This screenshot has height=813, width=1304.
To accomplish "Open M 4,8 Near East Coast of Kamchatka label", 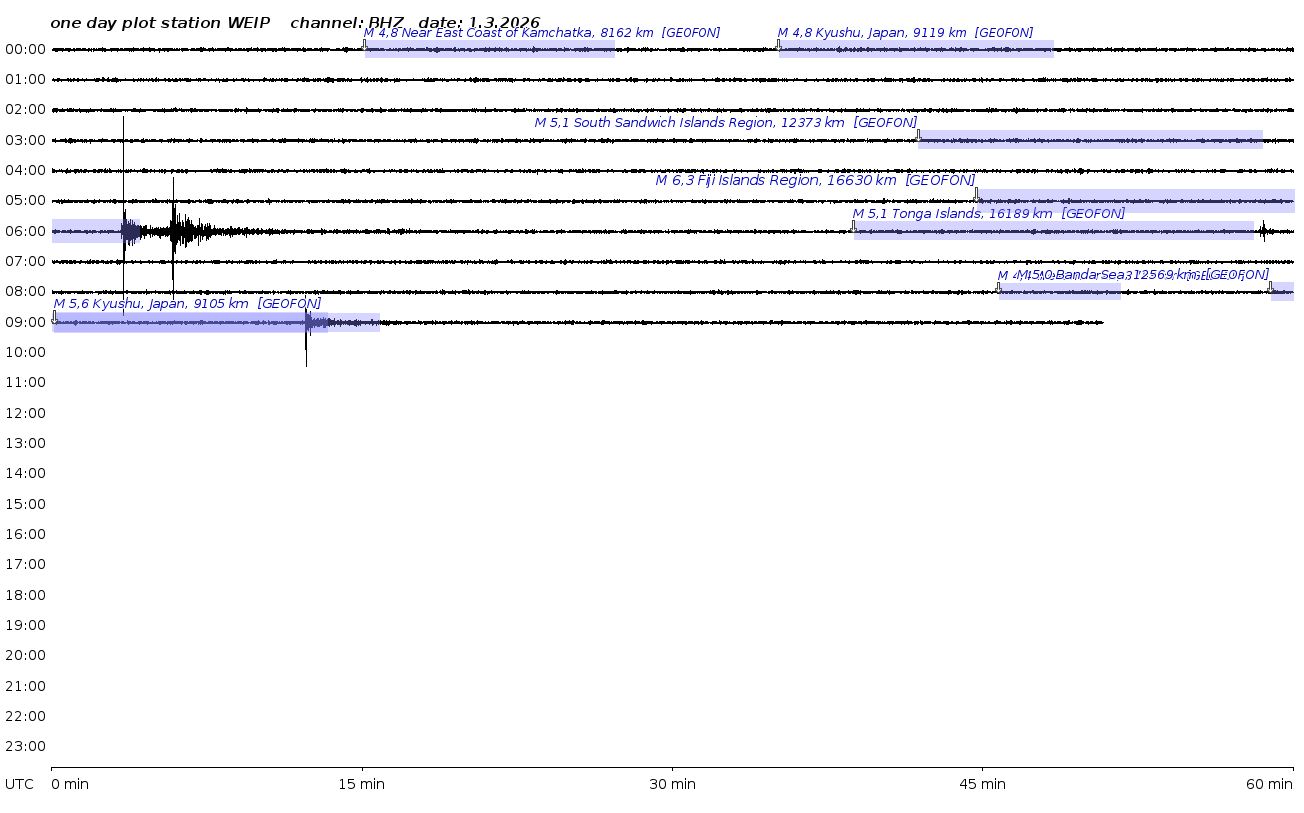I will 541,33.
